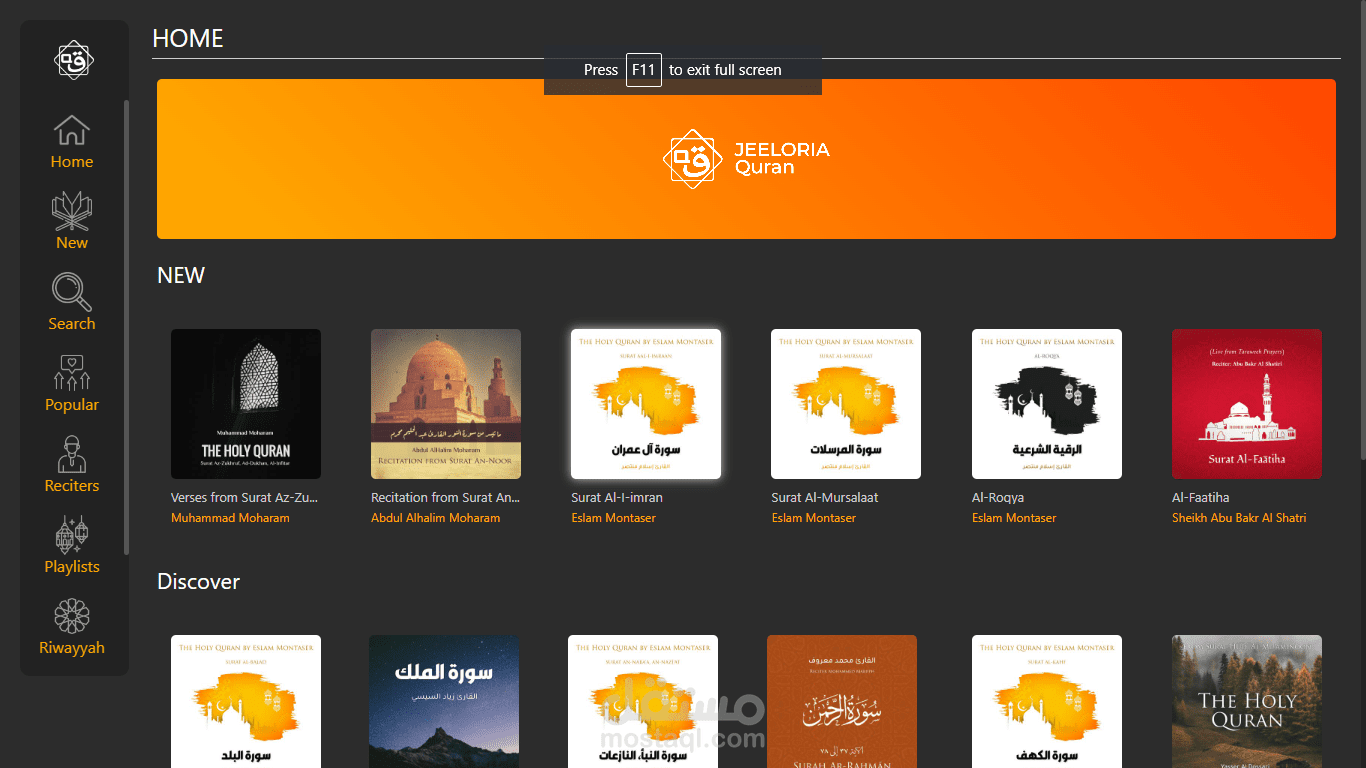Open the Playlists lanterns icon
Screen dimensions: 1366x768
tap(72, 535)
